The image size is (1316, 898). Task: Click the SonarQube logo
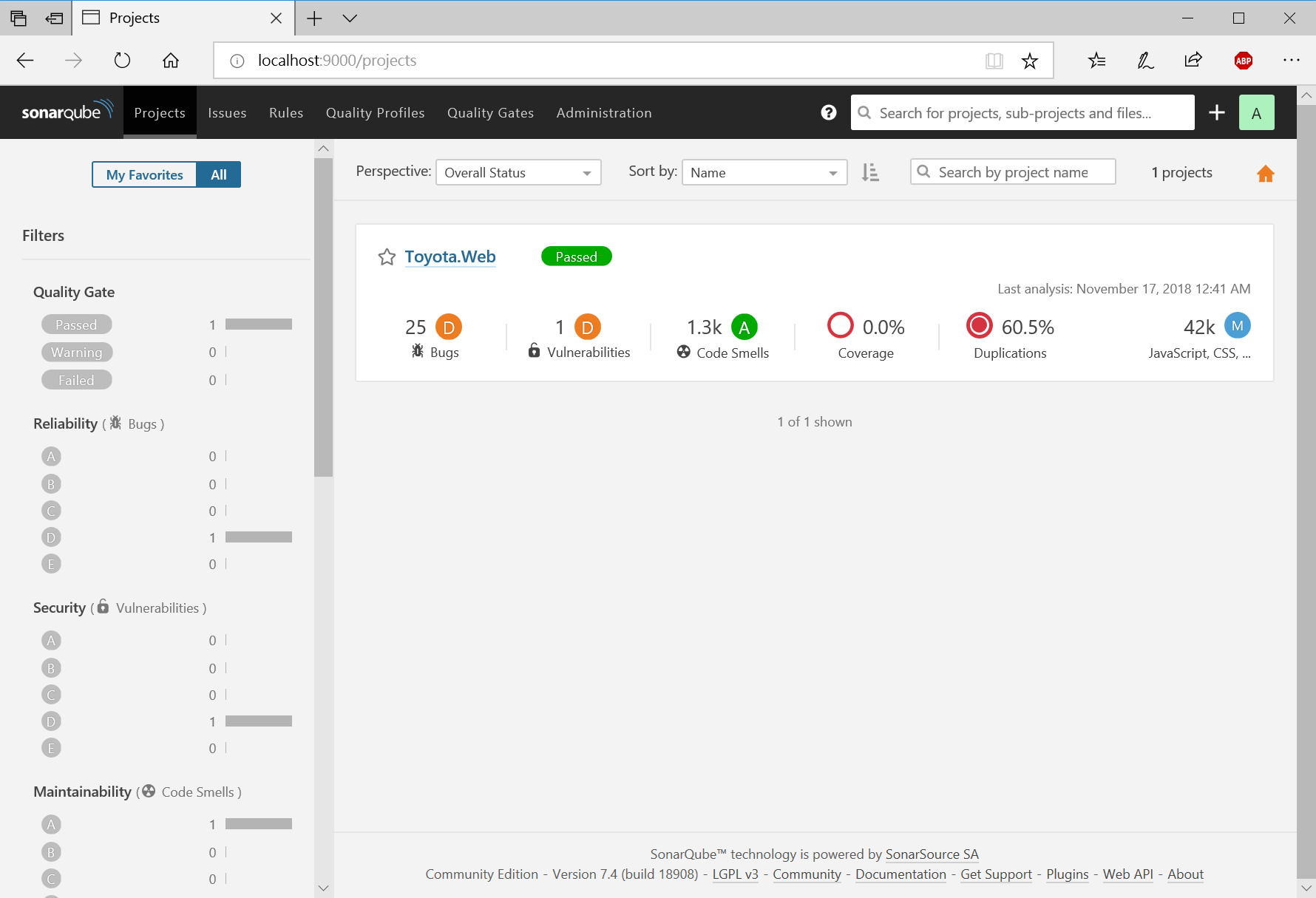(x=67, y=112)
